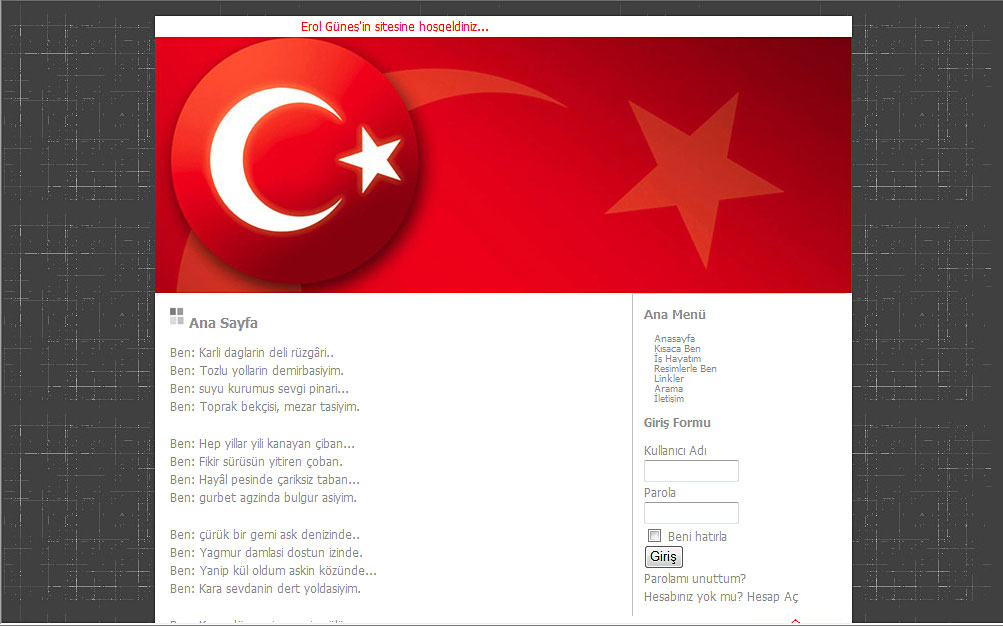Click the line 'Ben: Karli daglarin deli rüzgâri..'
This screenshot has height=627, width=1003.
point(252,353)
